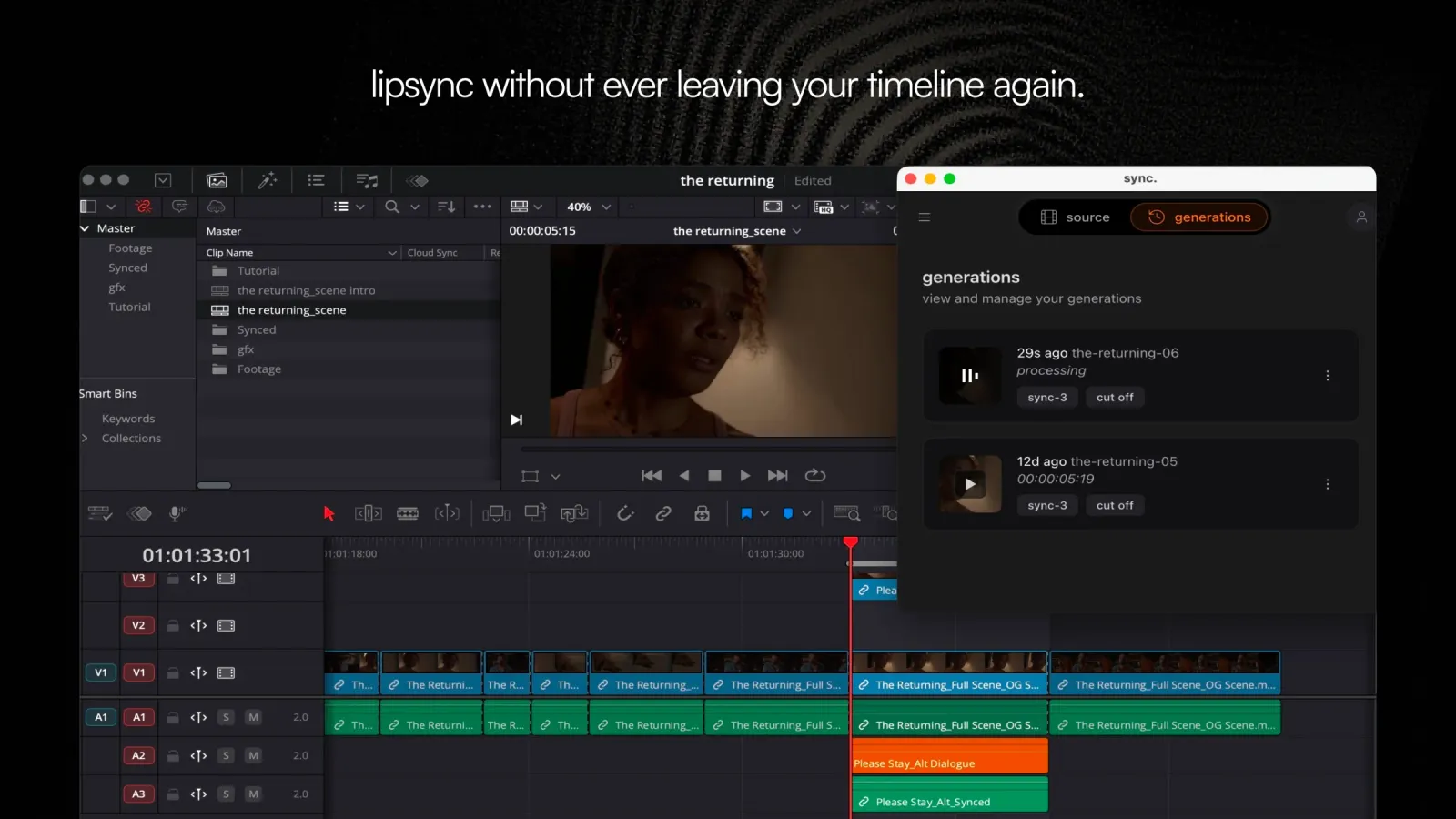The height and width of the screenshot is (819, 1456).
Task: Open options for the-returning-06 generation
Action: 1328,376
